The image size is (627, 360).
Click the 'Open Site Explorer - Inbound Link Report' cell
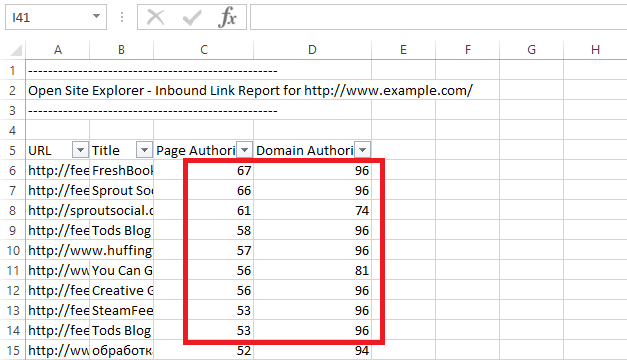pos(250,90)
